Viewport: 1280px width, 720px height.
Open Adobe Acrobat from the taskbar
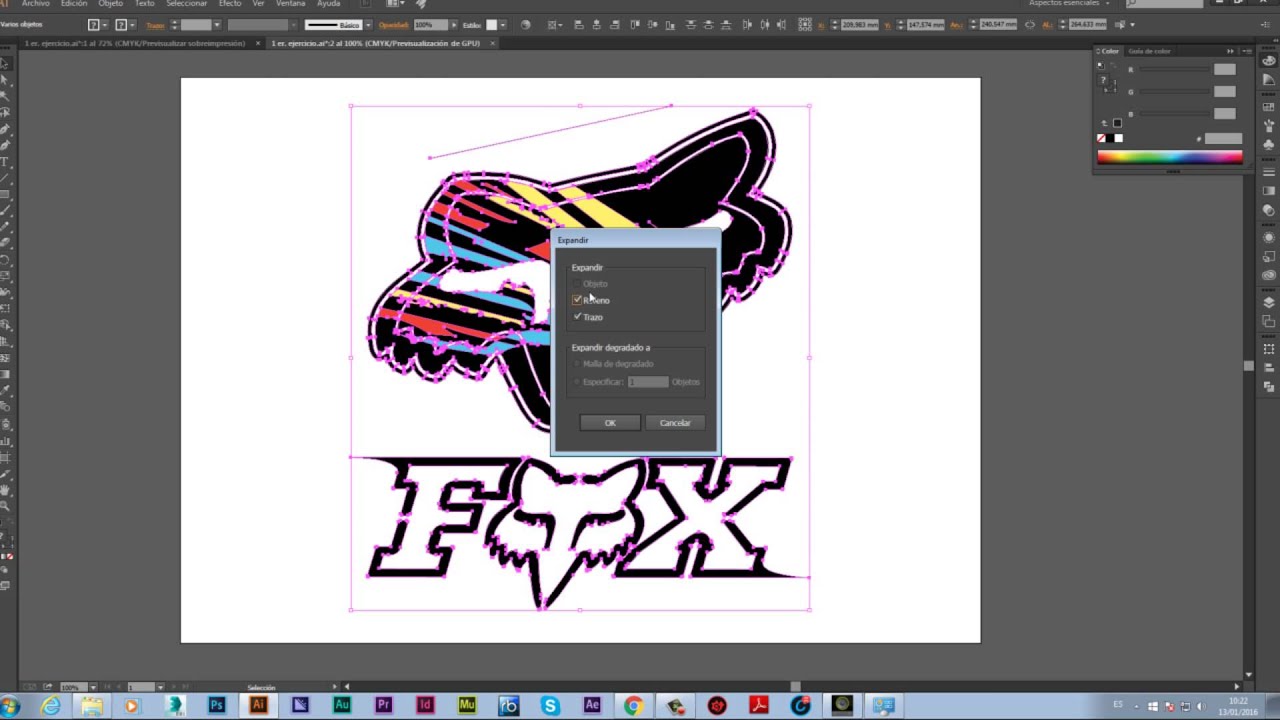pos(758,706)
